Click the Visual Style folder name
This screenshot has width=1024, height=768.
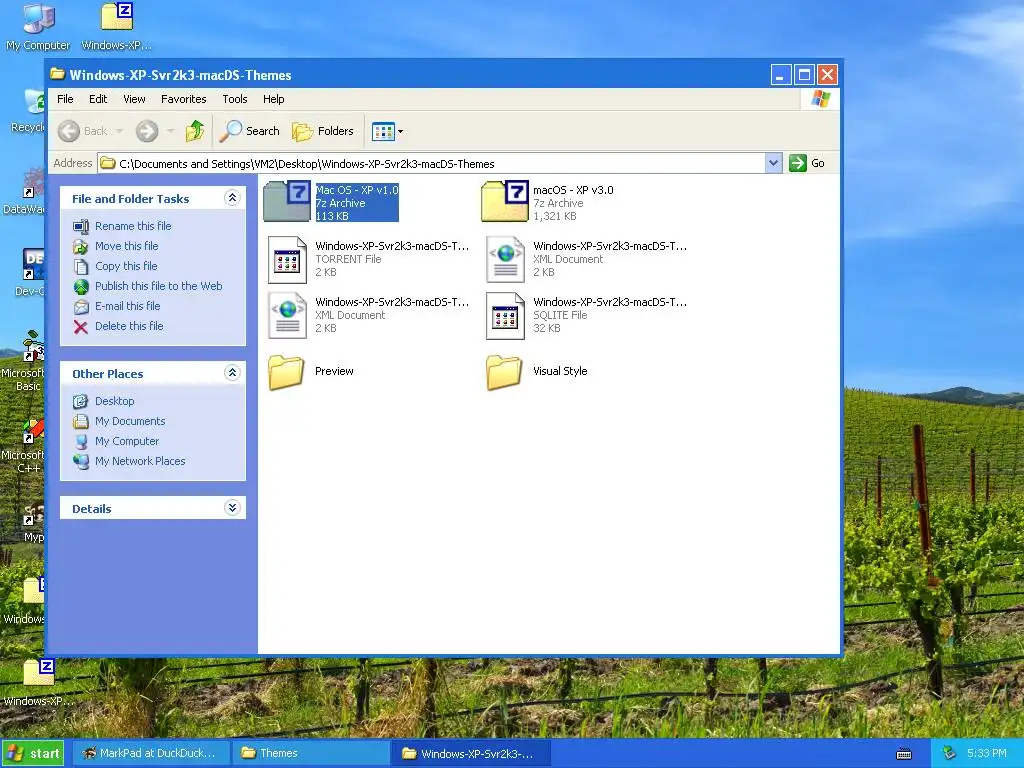click(x=560, y=371)
